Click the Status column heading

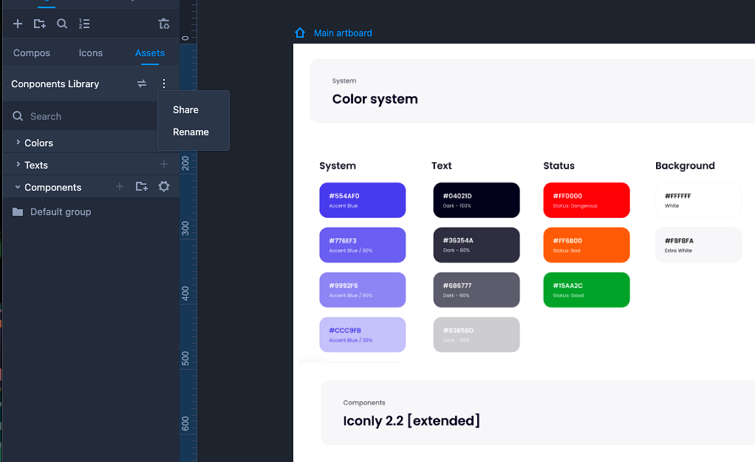559,166
